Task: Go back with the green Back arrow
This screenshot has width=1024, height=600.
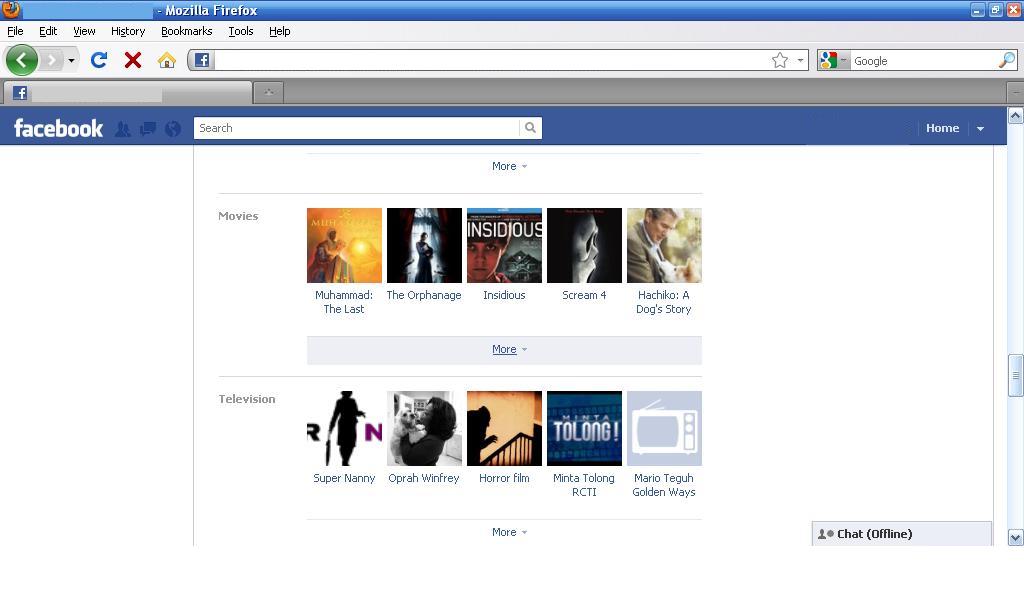Action: pyautogui.click(x=22, y=61)
